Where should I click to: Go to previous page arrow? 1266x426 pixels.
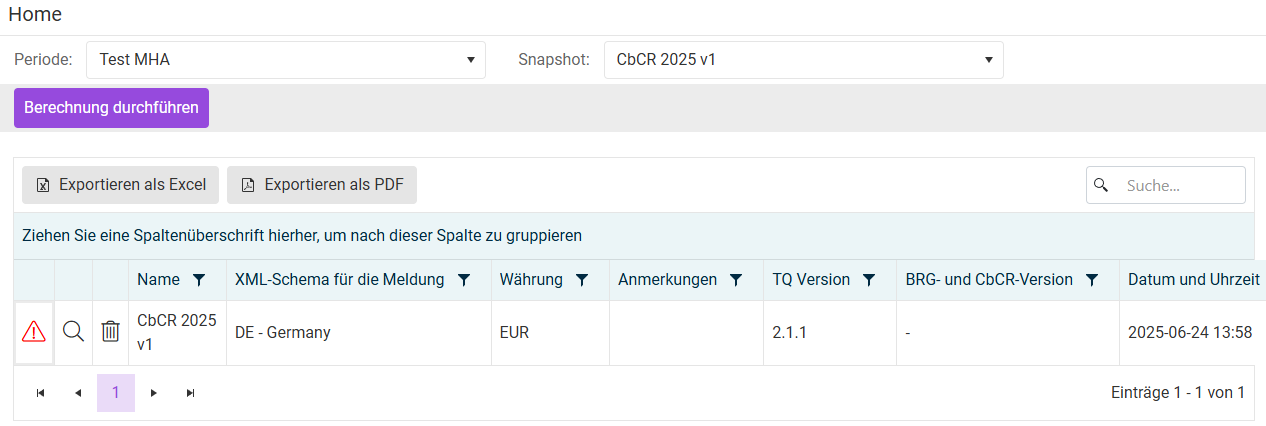[x=78, y=393]
